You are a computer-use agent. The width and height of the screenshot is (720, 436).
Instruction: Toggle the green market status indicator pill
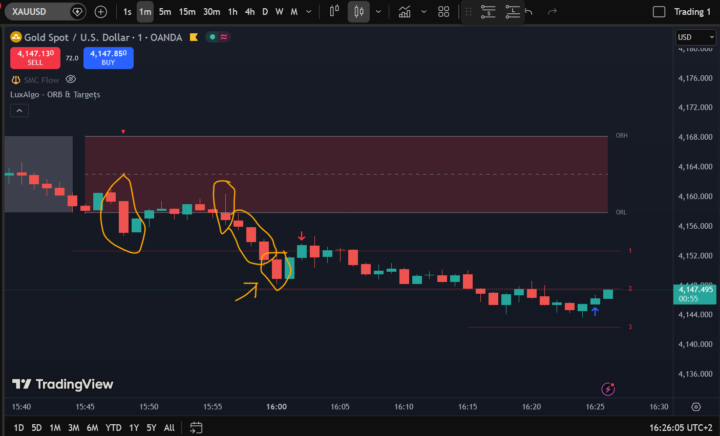tap(218, 37)
